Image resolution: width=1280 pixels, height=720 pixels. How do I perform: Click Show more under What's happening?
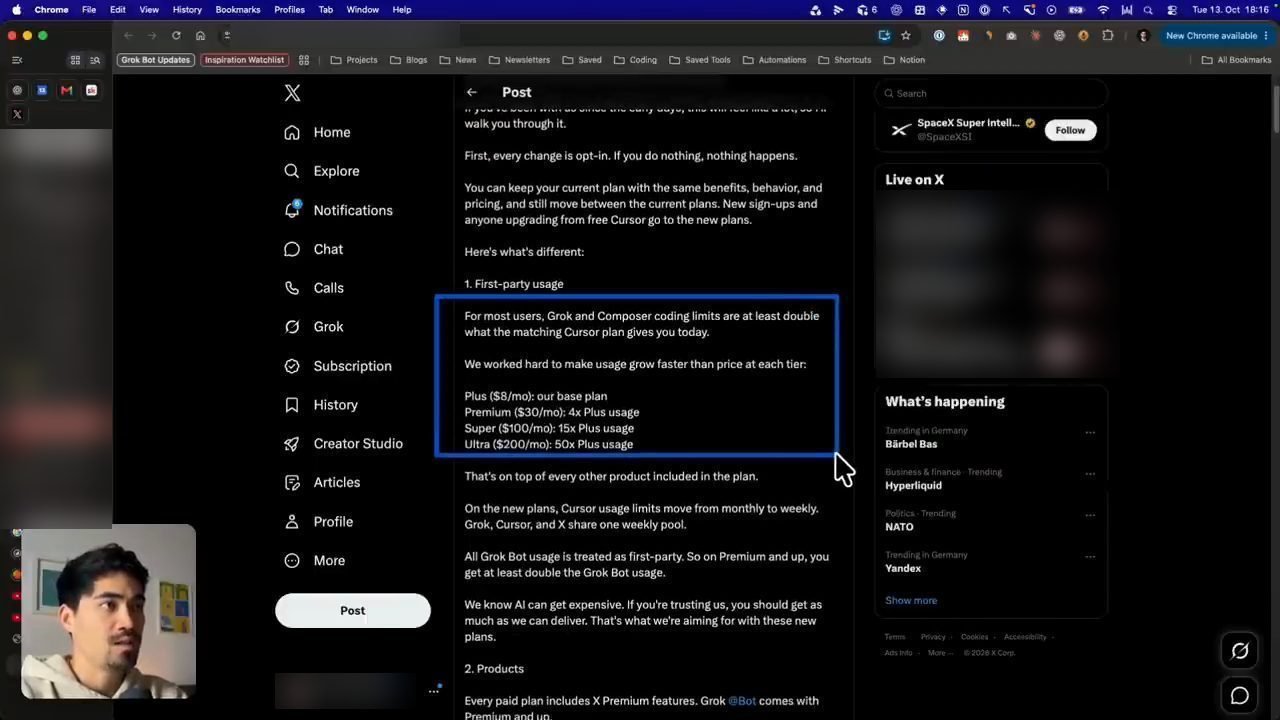point(911,601)
